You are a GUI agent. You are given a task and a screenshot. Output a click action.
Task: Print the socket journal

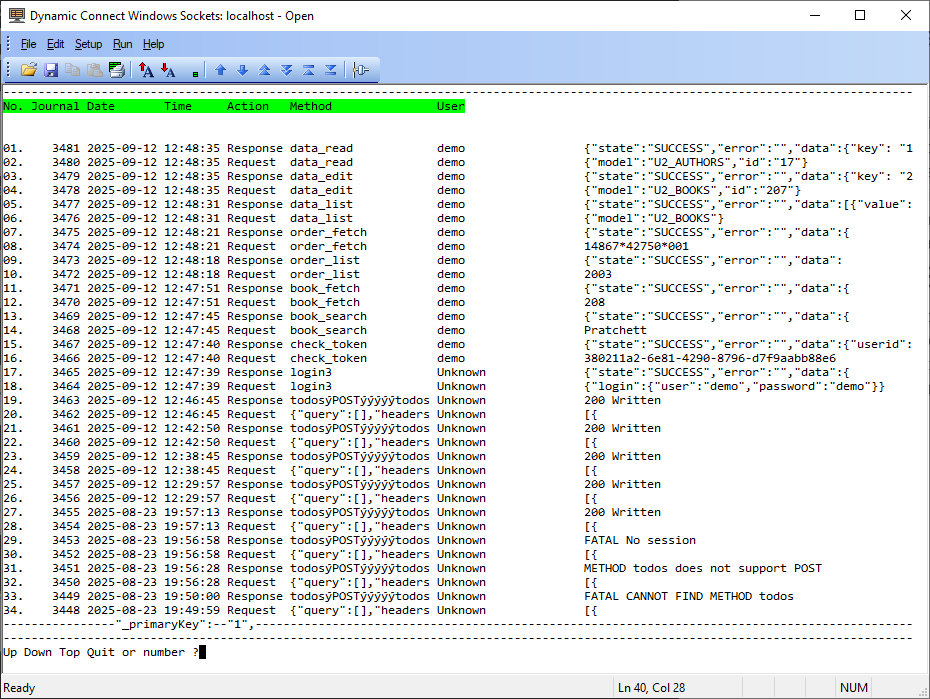pyautogui.click(x=117, y=69)
